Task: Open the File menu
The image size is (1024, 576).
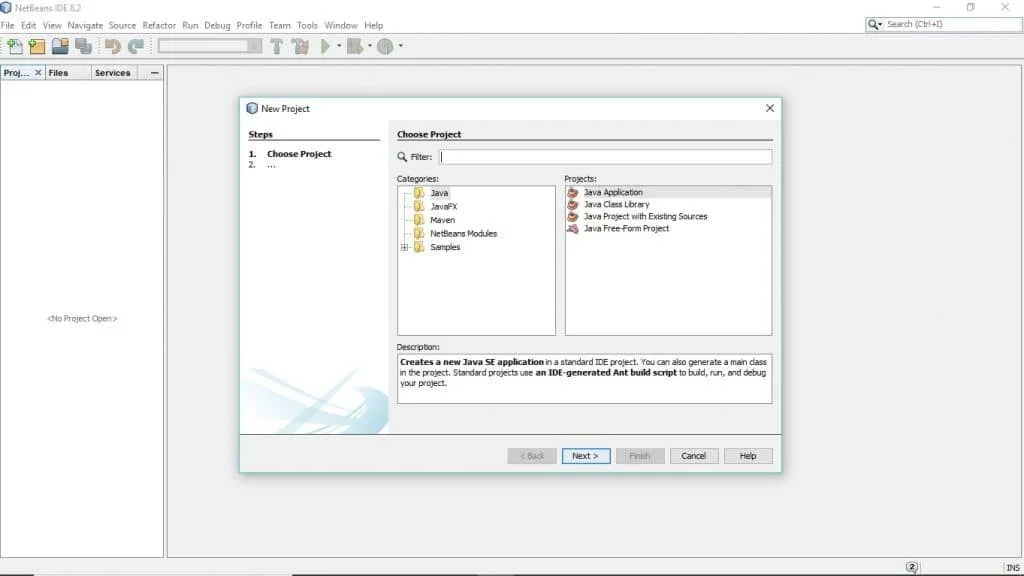Action: [x=8, y=25]
